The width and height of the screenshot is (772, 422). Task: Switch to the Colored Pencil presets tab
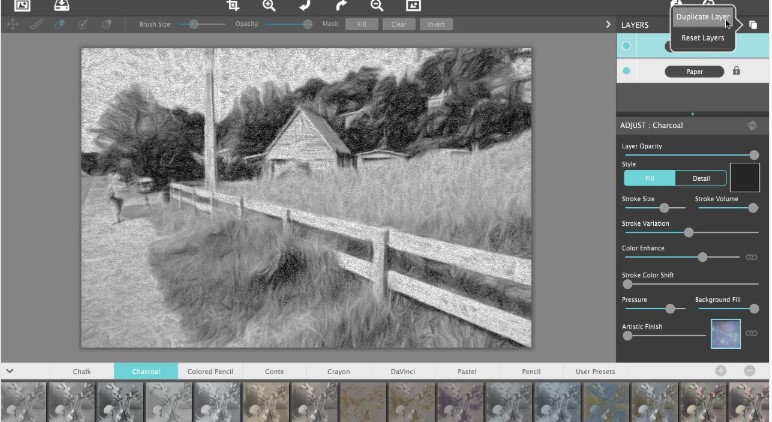click(x=210, y=371)
